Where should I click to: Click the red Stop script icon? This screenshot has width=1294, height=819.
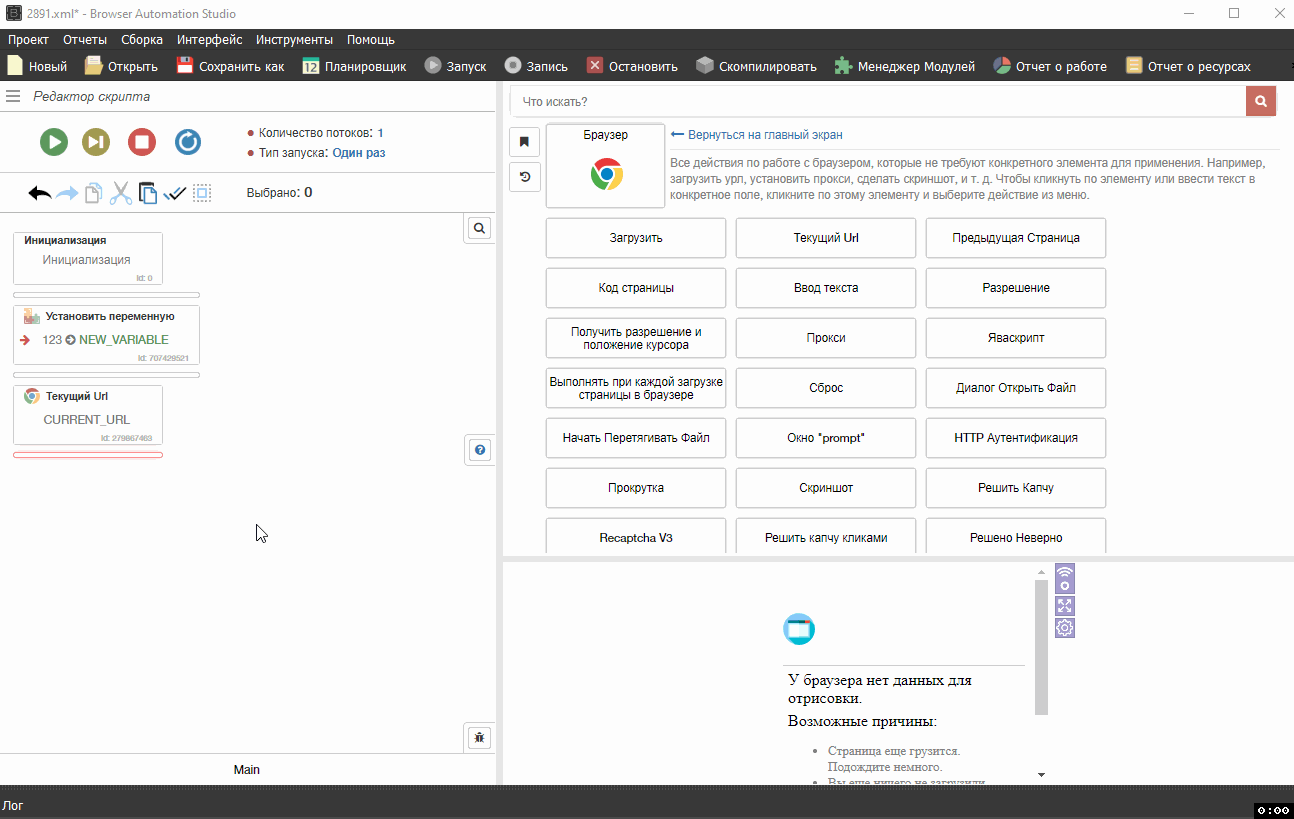click(x=142, y=142)
